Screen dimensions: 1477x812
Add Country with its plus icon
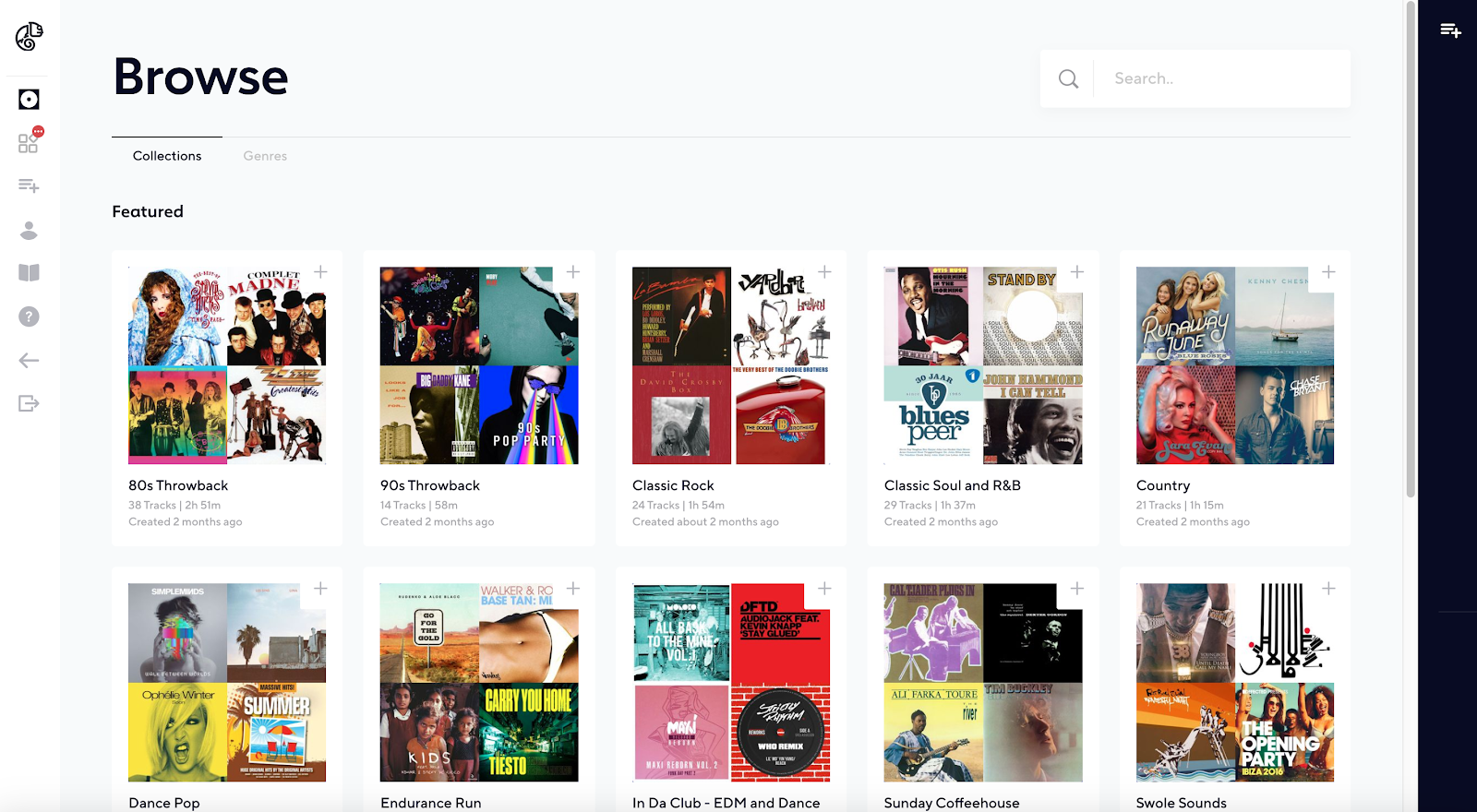pyautogui.click(x=1328, y=272)
